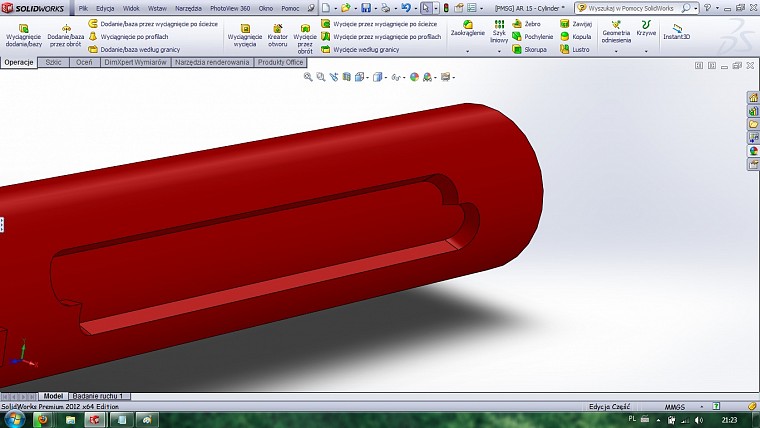
Task: Open the Wstaw menu
Action: pos(157,8)
